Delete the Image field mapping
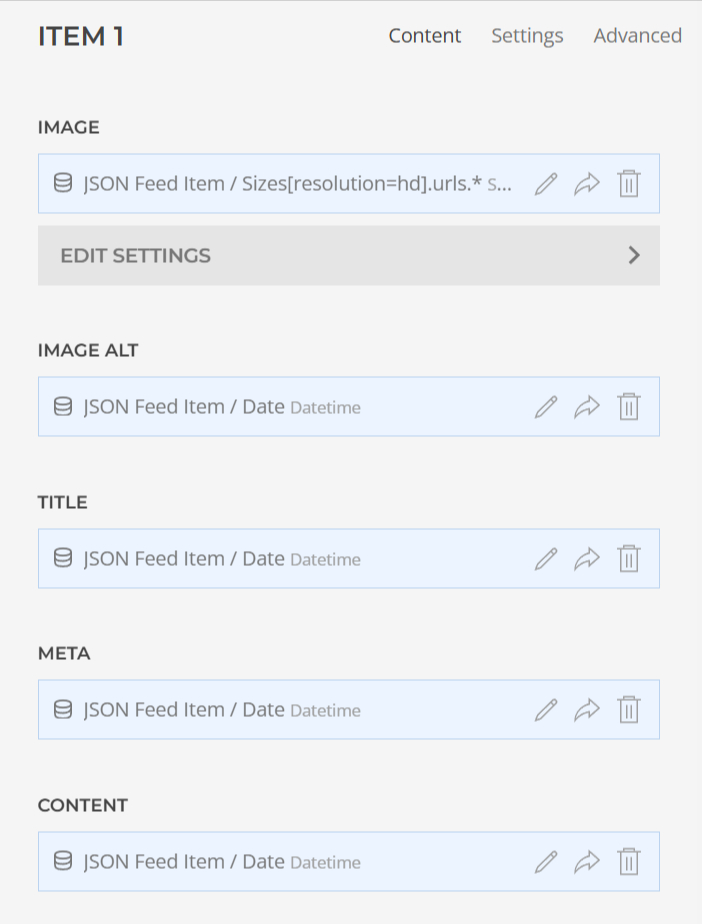Image resolution: width=702 pixels, height=924 pixels. pyautogui.click(x=628, y=184)
